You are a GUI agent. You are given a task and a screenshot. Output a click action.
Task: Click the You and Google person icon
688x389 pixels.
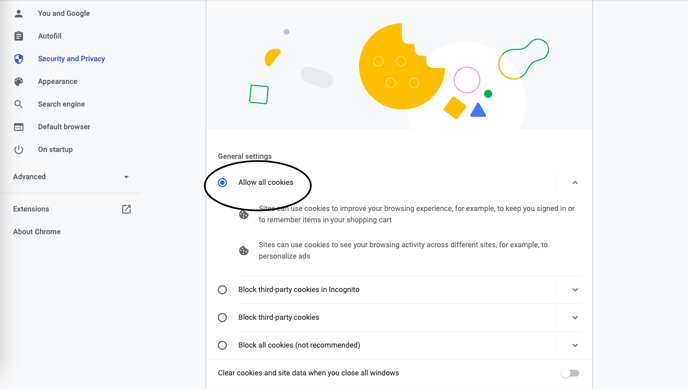pyautogui.click(x=18, y=14)
